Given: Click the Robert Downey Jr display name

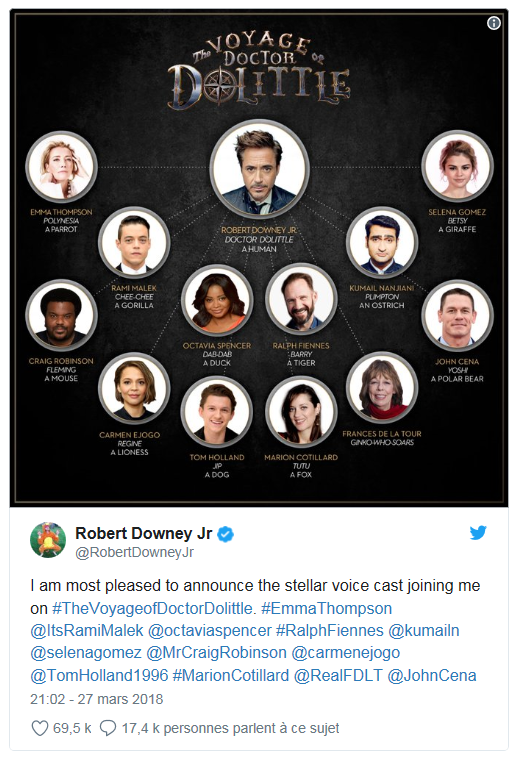Looking at the screenshot, I should click(144, 533).
